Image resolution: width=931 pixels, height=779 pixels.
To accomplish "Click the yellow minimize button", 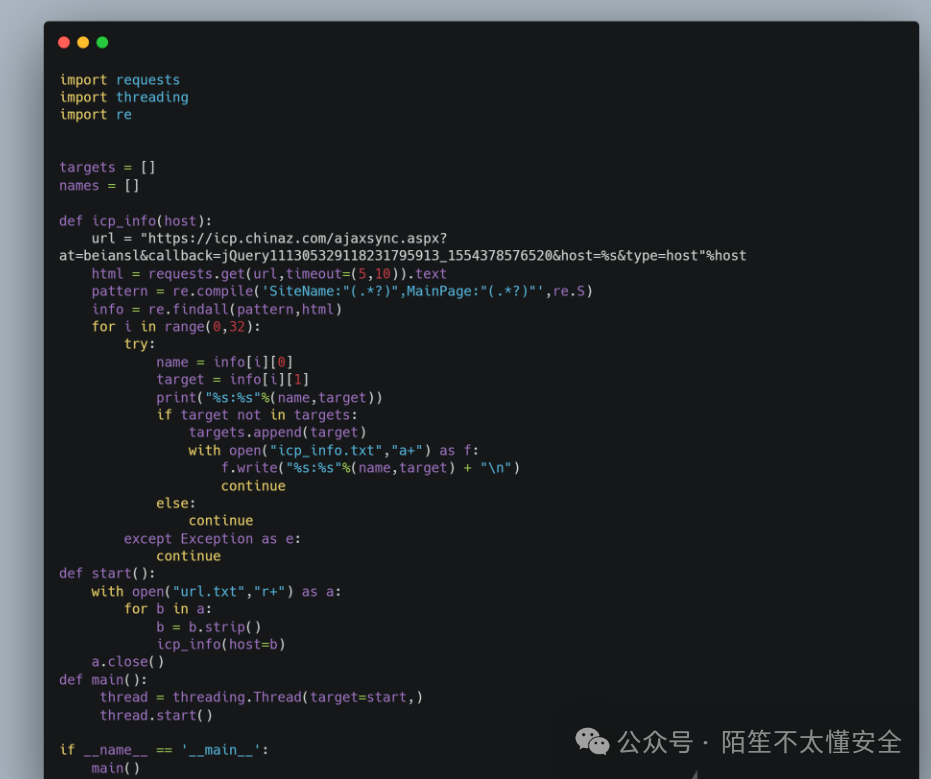I will point(82,42).
